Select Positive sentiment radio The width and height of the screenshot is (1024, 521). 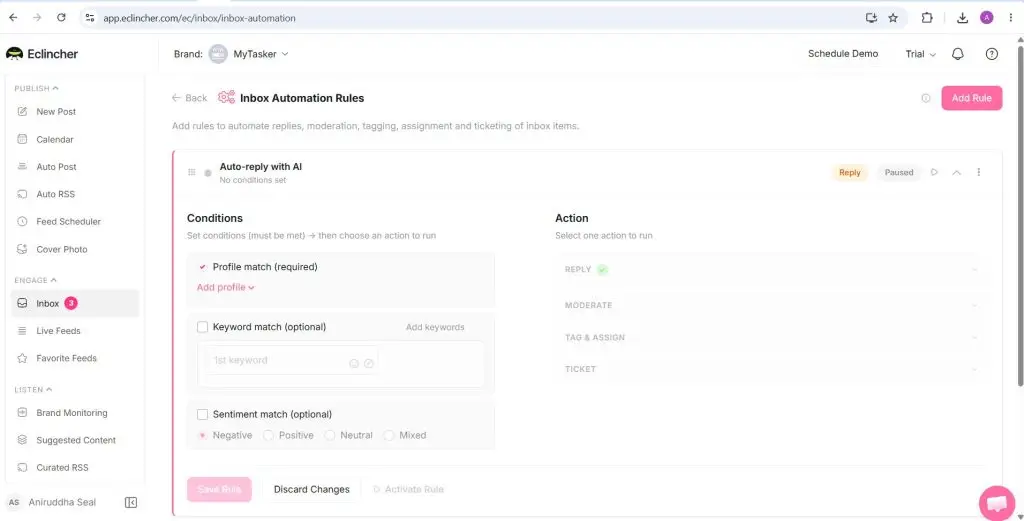[x=268, y=435]
